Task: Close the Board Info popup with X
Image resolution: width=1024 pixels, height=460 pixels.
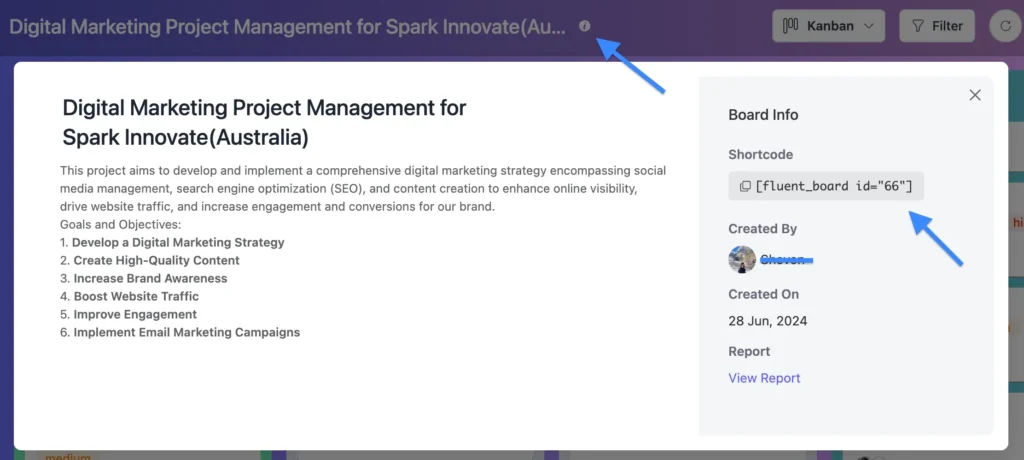Action: pyautogui.click(x=975, y=95)
